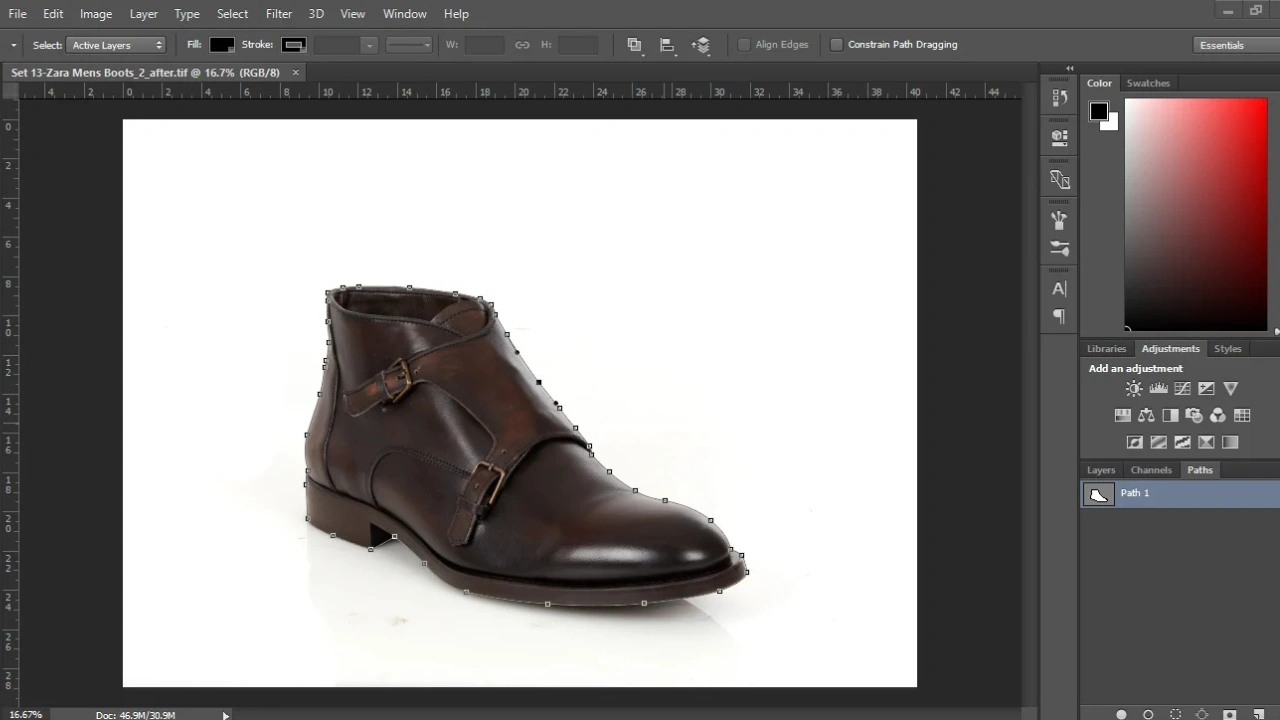
Task: Open the Select Active Layers dropdown
Action: pyautogui.click(x=116, y=45)
